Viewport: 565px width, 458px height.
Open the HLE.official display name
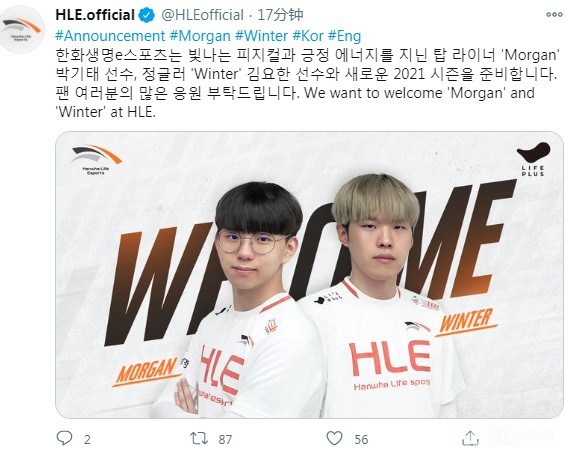point(95,15)
